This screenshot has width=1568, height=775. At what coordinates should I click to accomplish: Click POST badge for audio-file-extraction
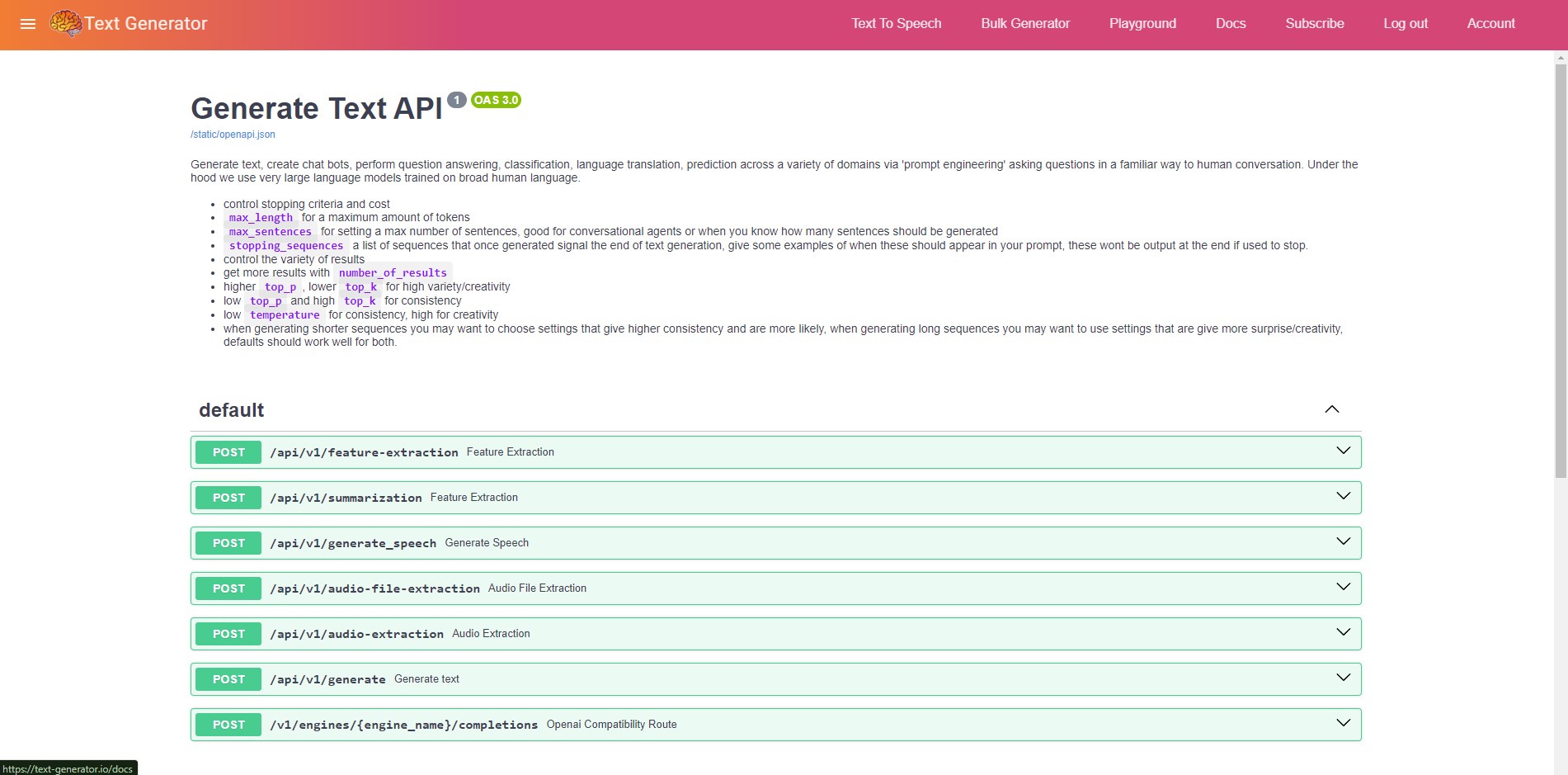pyautogui.click(x=228, y=588)
